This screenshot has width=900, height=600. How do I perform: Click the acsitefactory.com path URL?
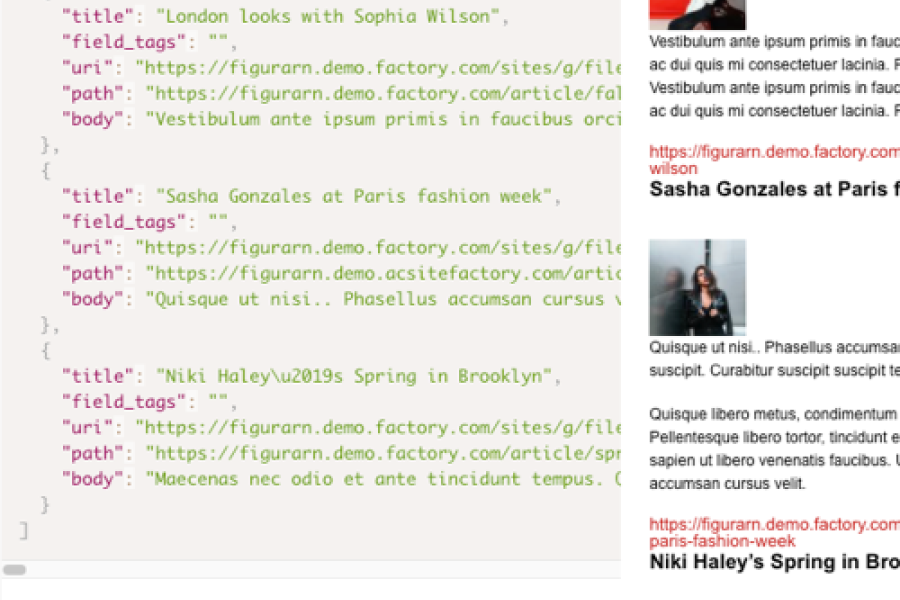(x=383, y=273)
